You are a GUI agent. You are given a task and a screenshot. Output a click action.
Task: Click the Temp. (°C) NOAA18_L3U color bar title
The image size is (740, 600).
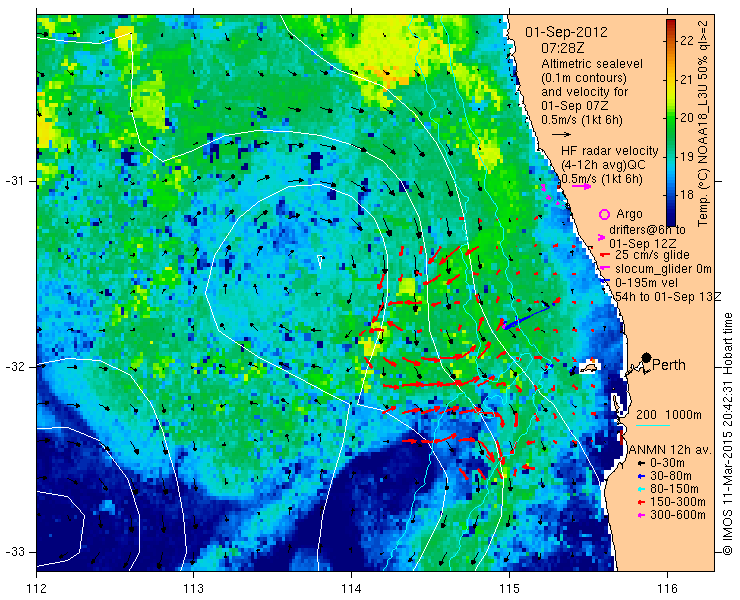[x=704, y=123]
